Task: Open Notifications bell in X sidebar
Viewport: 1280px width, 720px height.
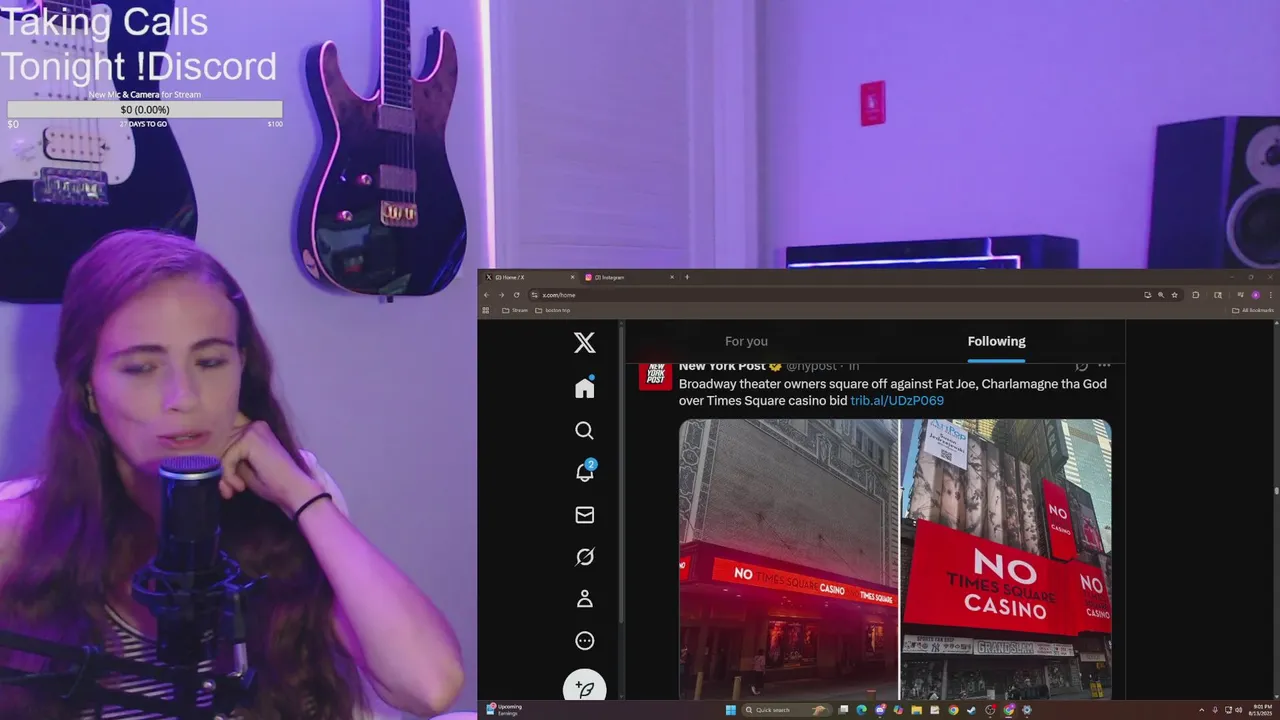Action: pos(585,472)
